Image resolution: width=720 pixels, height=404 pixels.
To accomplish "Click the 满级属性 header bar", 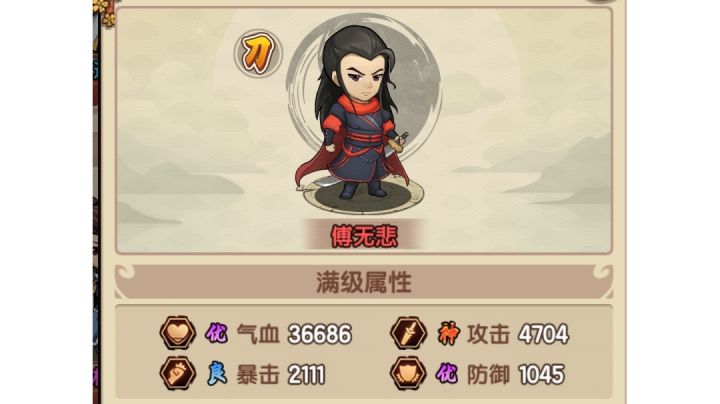I will (364, 282).
